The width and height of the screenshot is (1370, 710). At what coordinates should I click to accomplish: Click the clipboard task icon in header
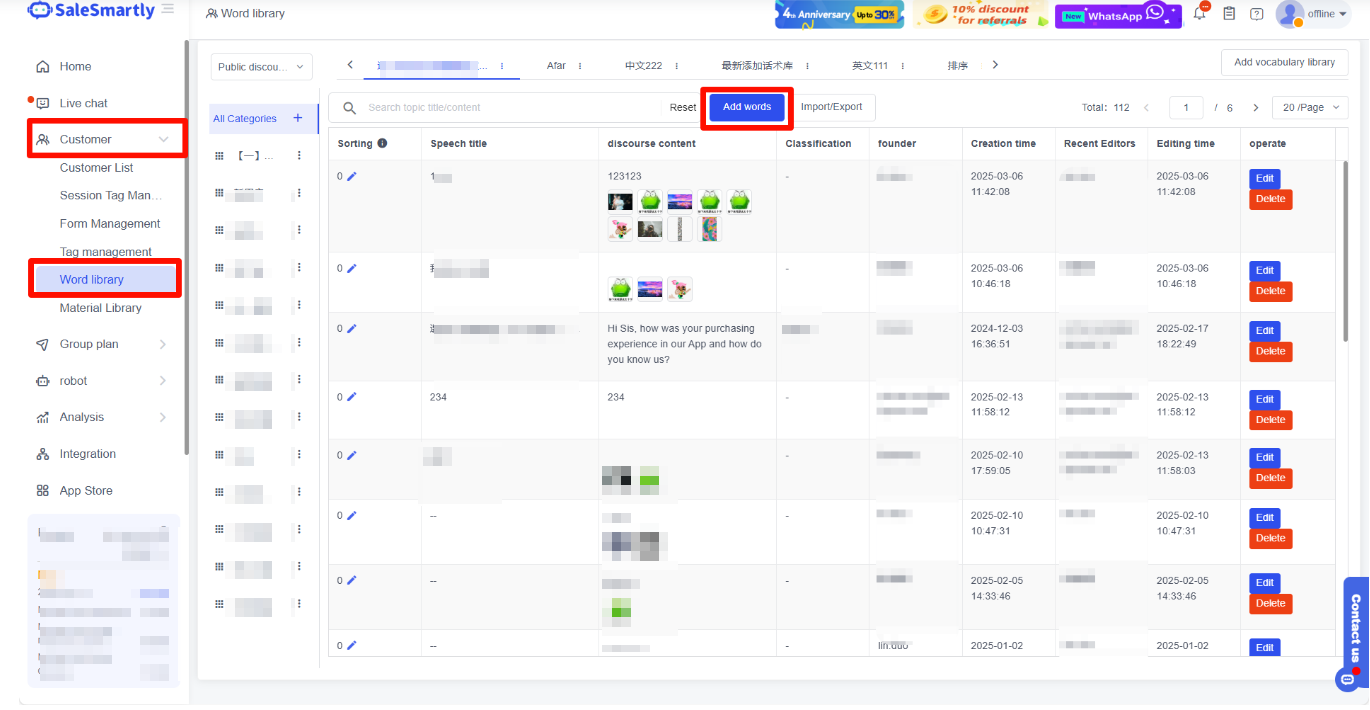pyautogui.click(x=1229, y=14)
